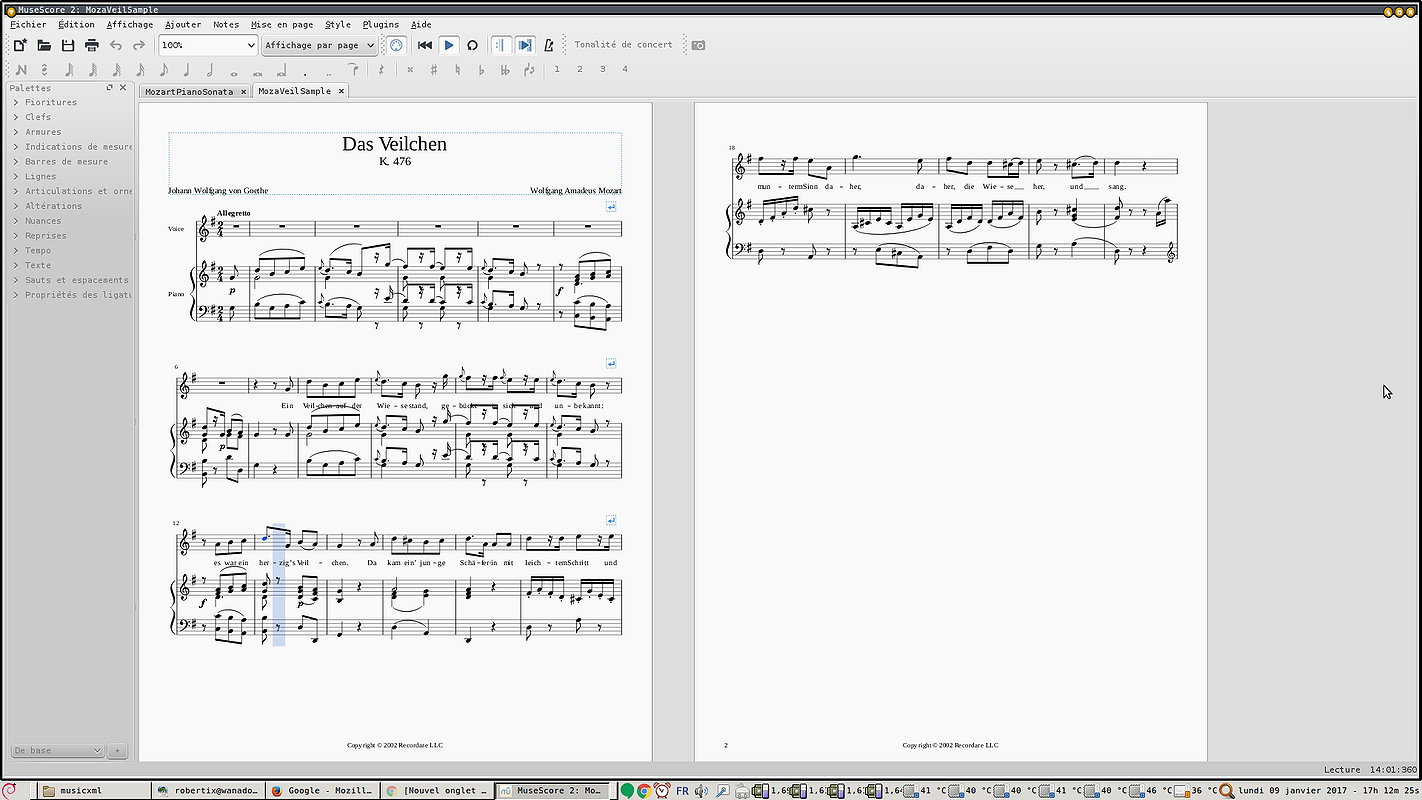Add new workspace with plus button
The image size is (1422, 800).
click(x=116, y=750)
